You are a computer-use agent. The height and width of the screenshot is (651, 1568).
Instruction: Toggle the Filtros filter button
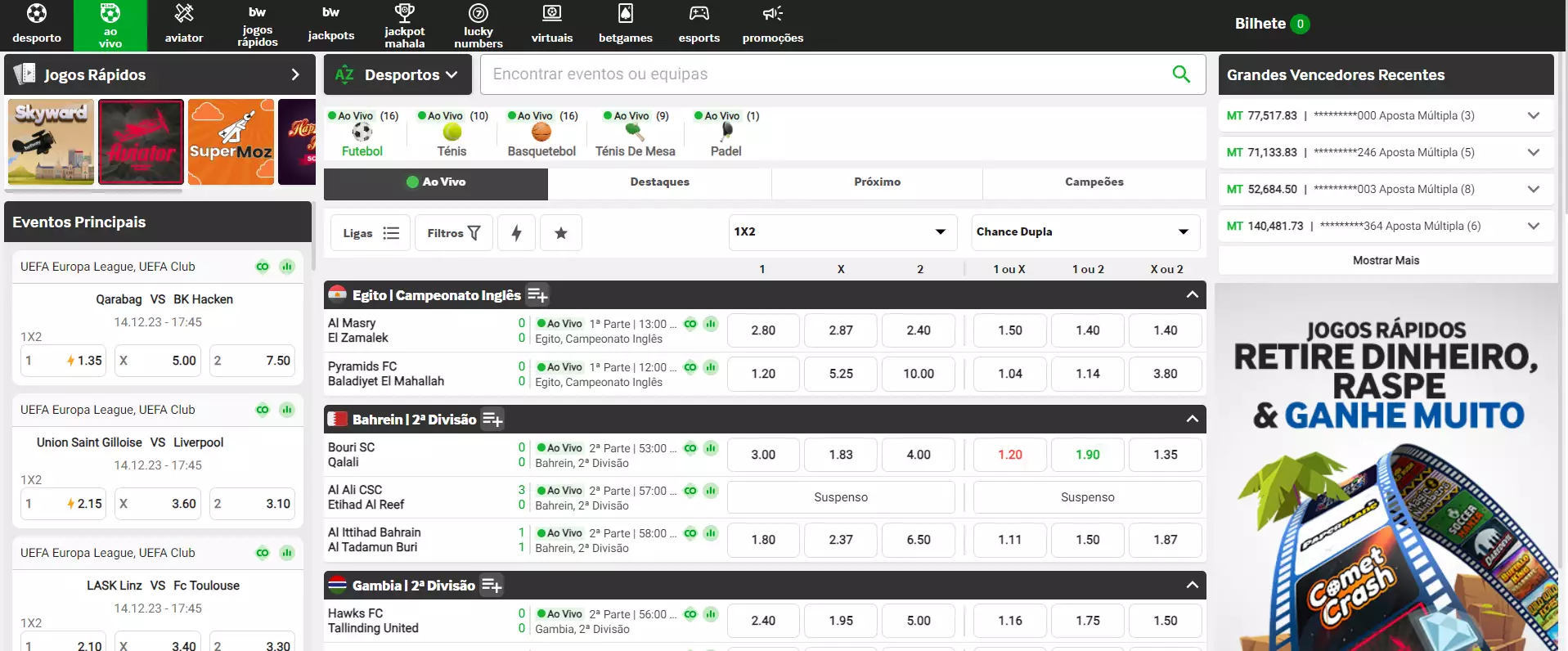click(453, 233)
